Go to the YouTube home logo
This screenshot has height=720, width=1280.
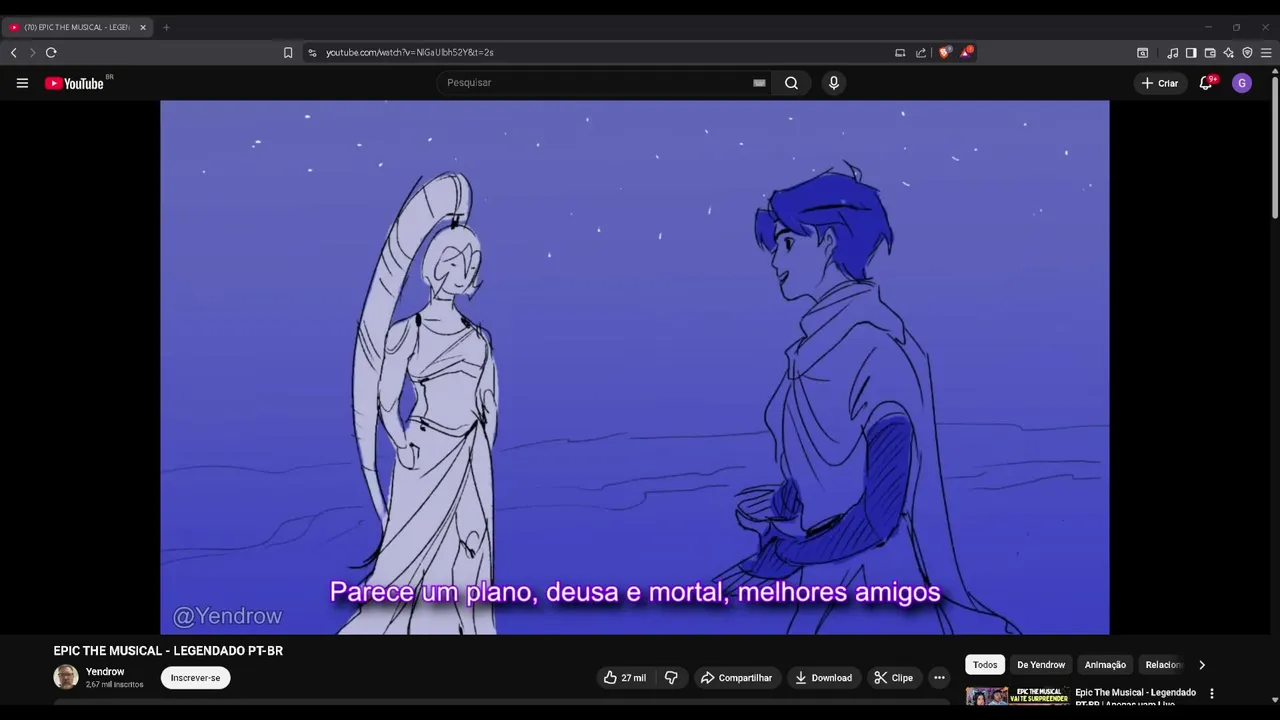tap(74, 83)
